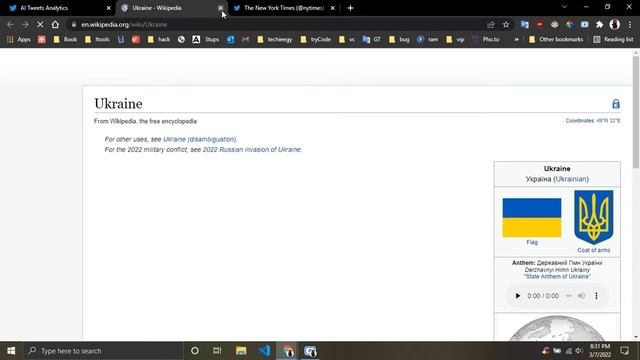The width and height of the screenshot is (640, 360).
Task: Open a new browser tab
Action: [x=350, y=8]
